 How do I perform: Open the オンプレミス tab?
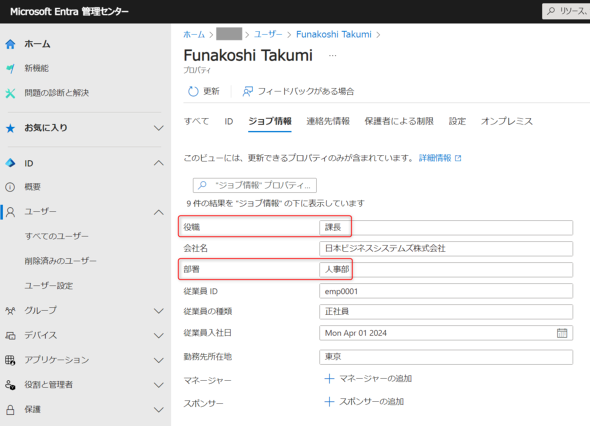click(x=507, y=122)
